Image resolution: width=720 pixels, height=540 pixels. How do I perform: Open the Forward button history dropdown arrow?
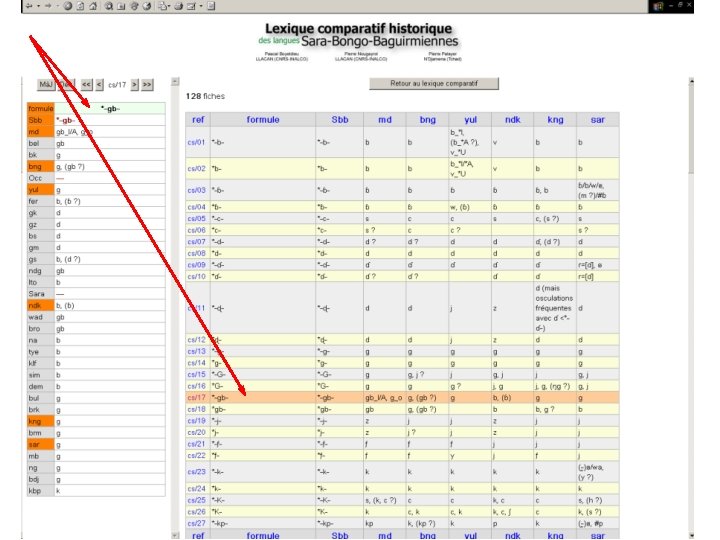click(x=57, y=6)
